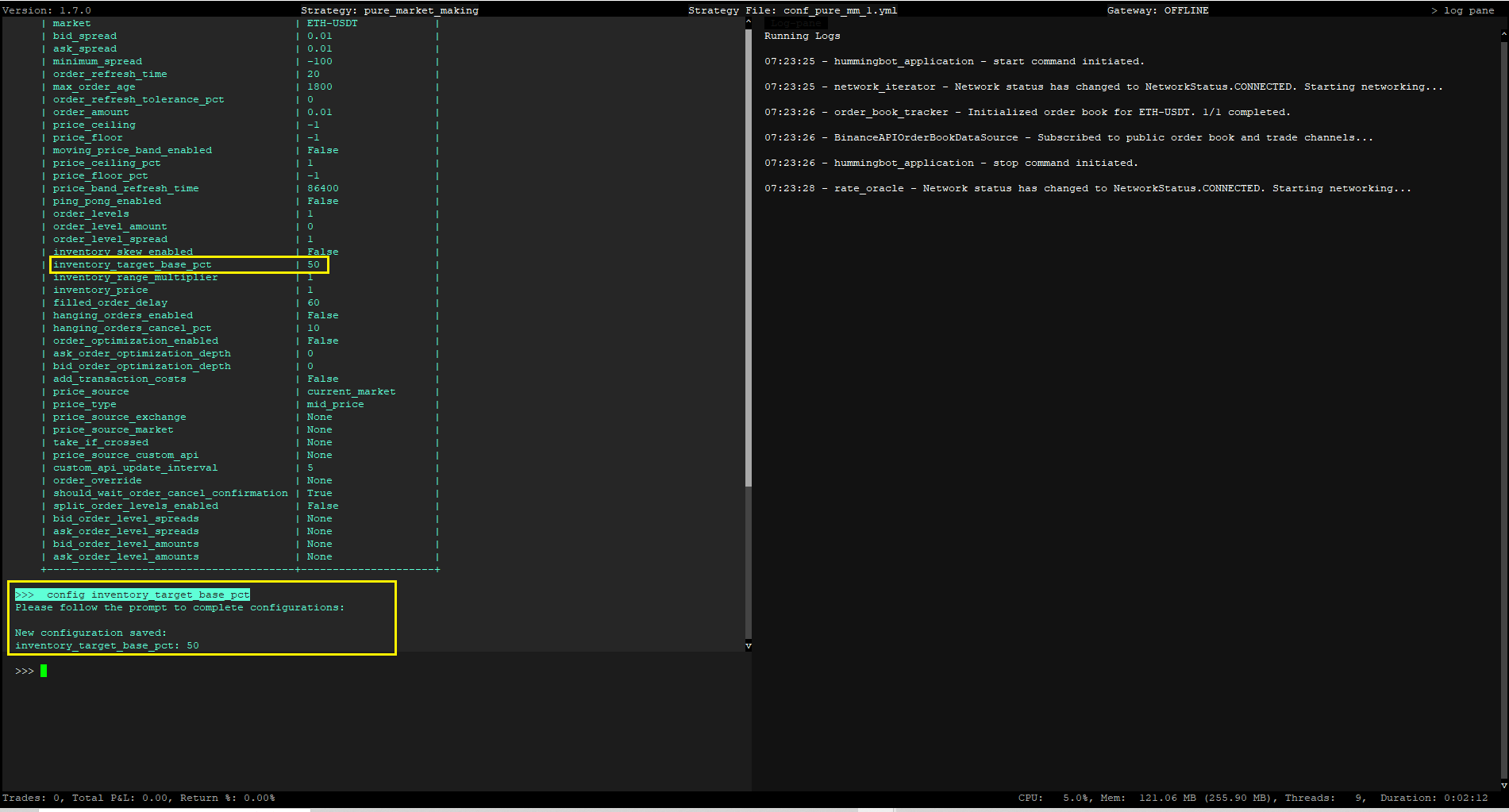Open the price_type mid_price selector

[335, 403]
